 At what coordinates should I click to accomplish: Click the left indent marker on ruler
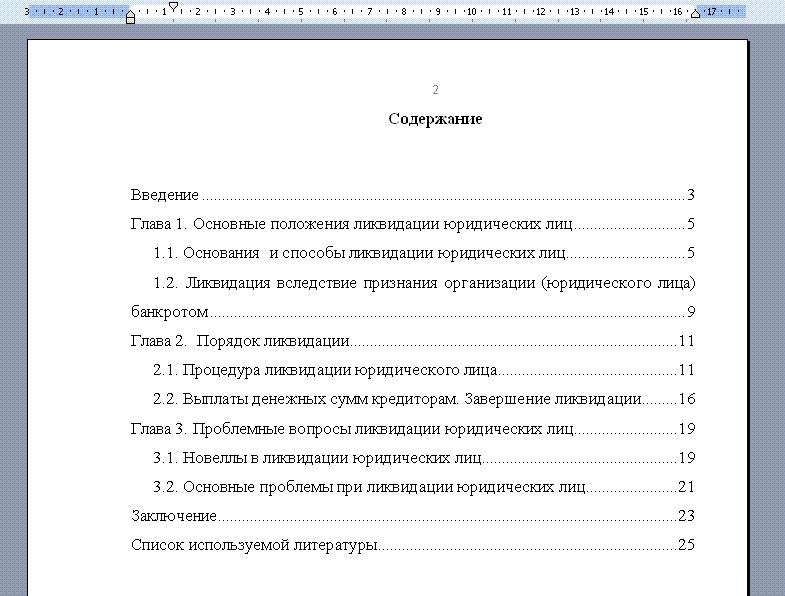click(x=130, y=18)
